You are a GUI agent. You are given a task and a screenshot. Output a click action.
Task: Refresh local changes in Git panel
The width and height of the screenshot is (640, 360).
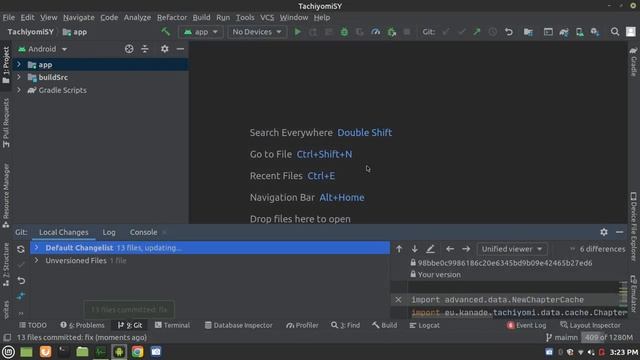[21, 249]
